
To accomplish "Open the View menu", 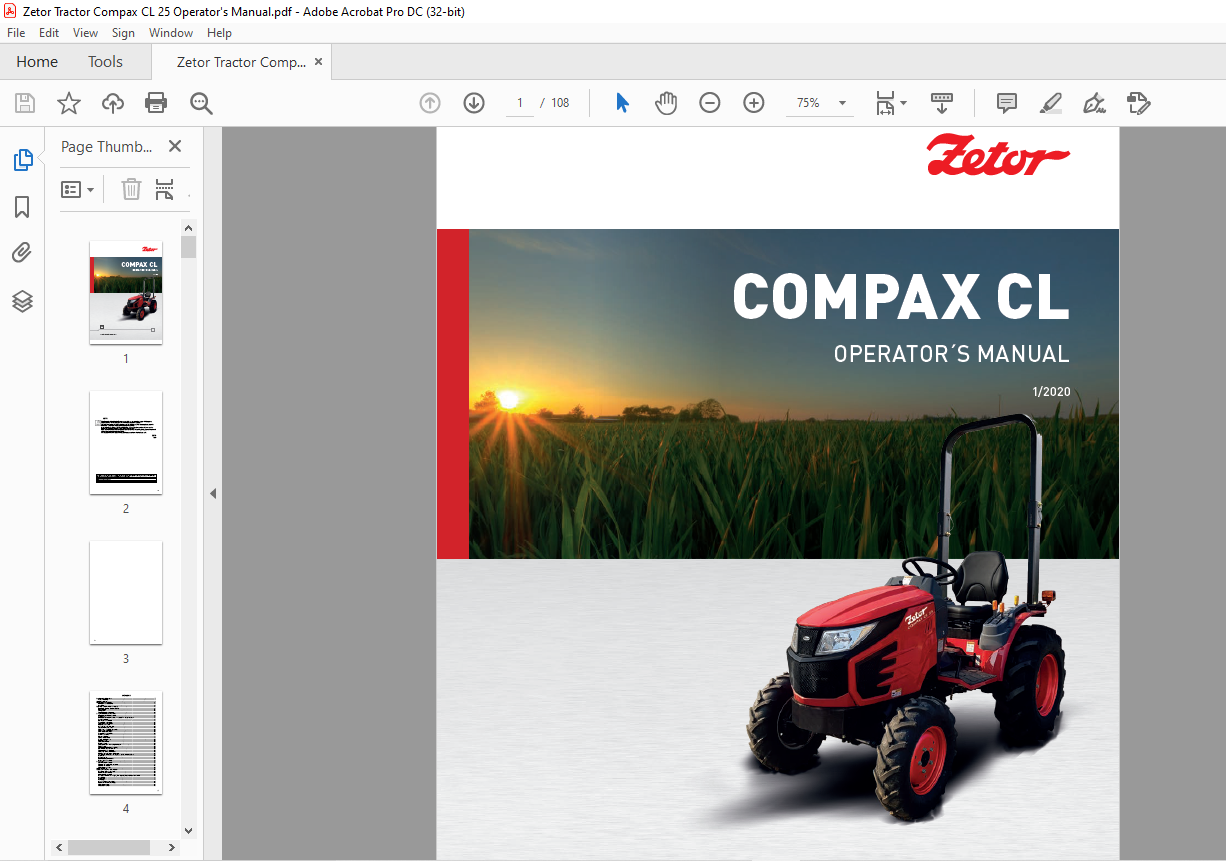I will pos(85,33).
